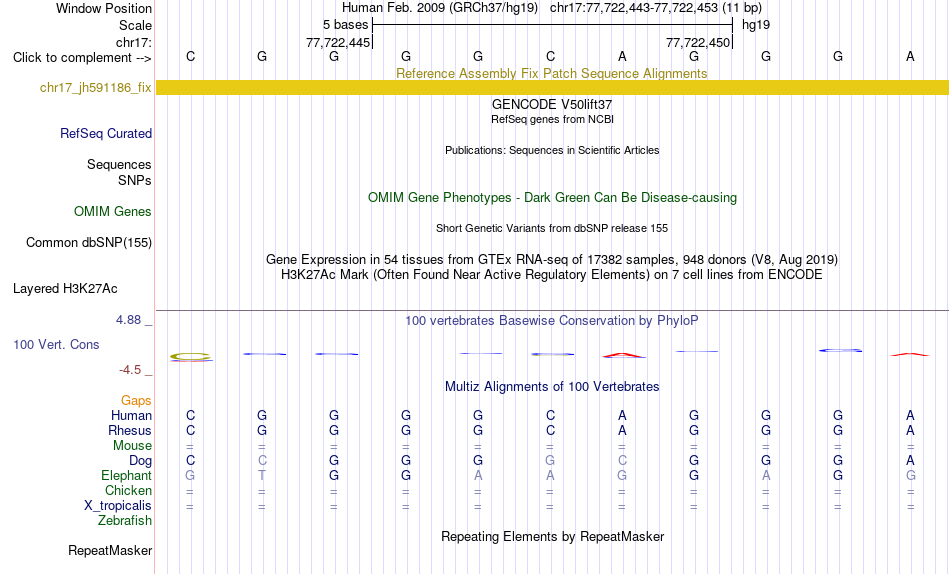Click 'Publications: Sequences in Scientific Articles' title
This screenshot has height=574, width=950.
552,150
